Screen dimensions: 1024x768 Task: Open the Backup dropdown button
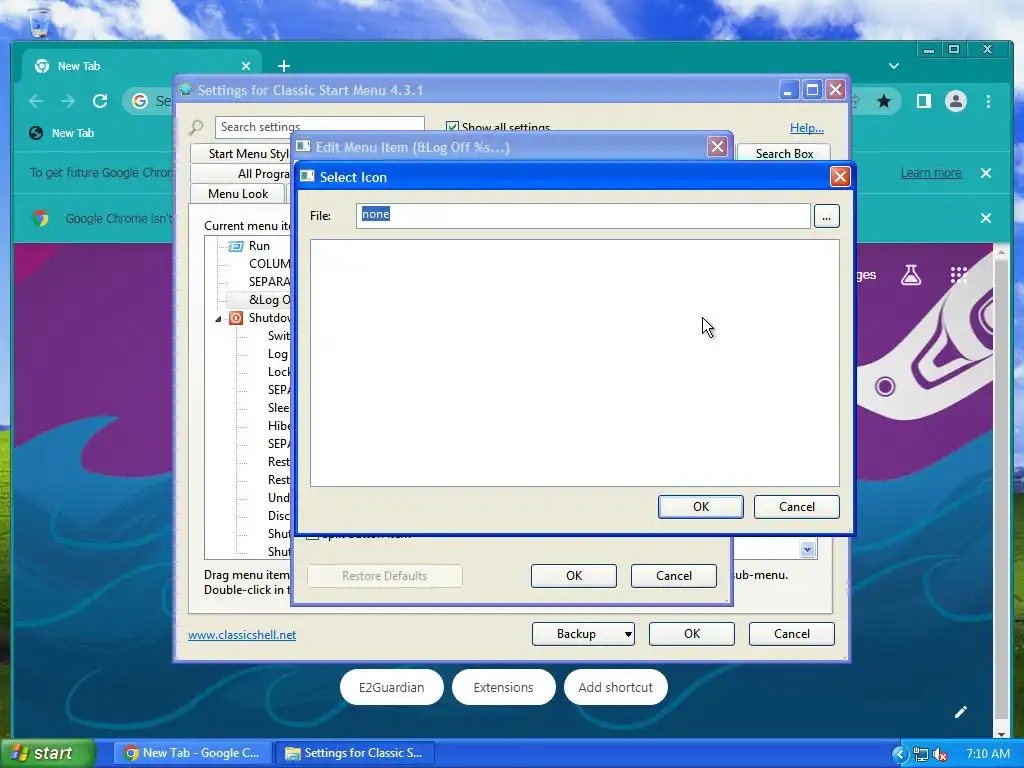click(583, 634)
